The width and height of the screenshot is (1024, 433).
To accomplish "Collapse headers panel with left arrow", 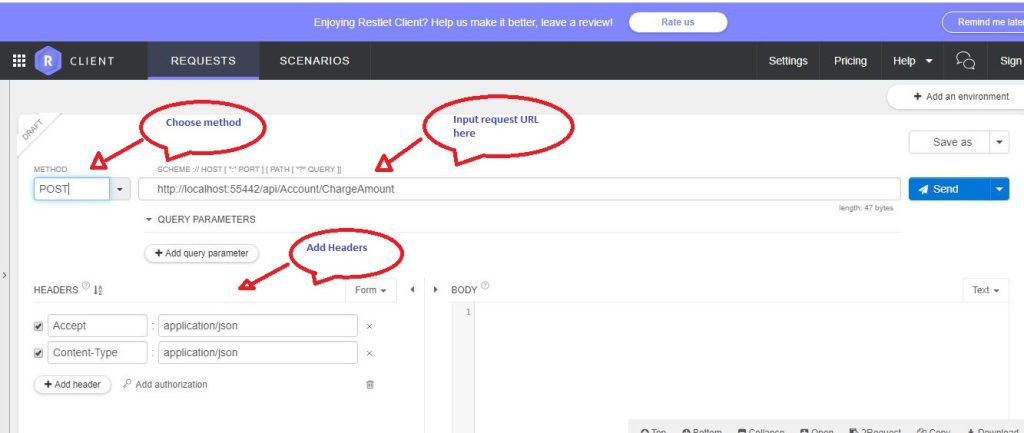I will point(412,290).
